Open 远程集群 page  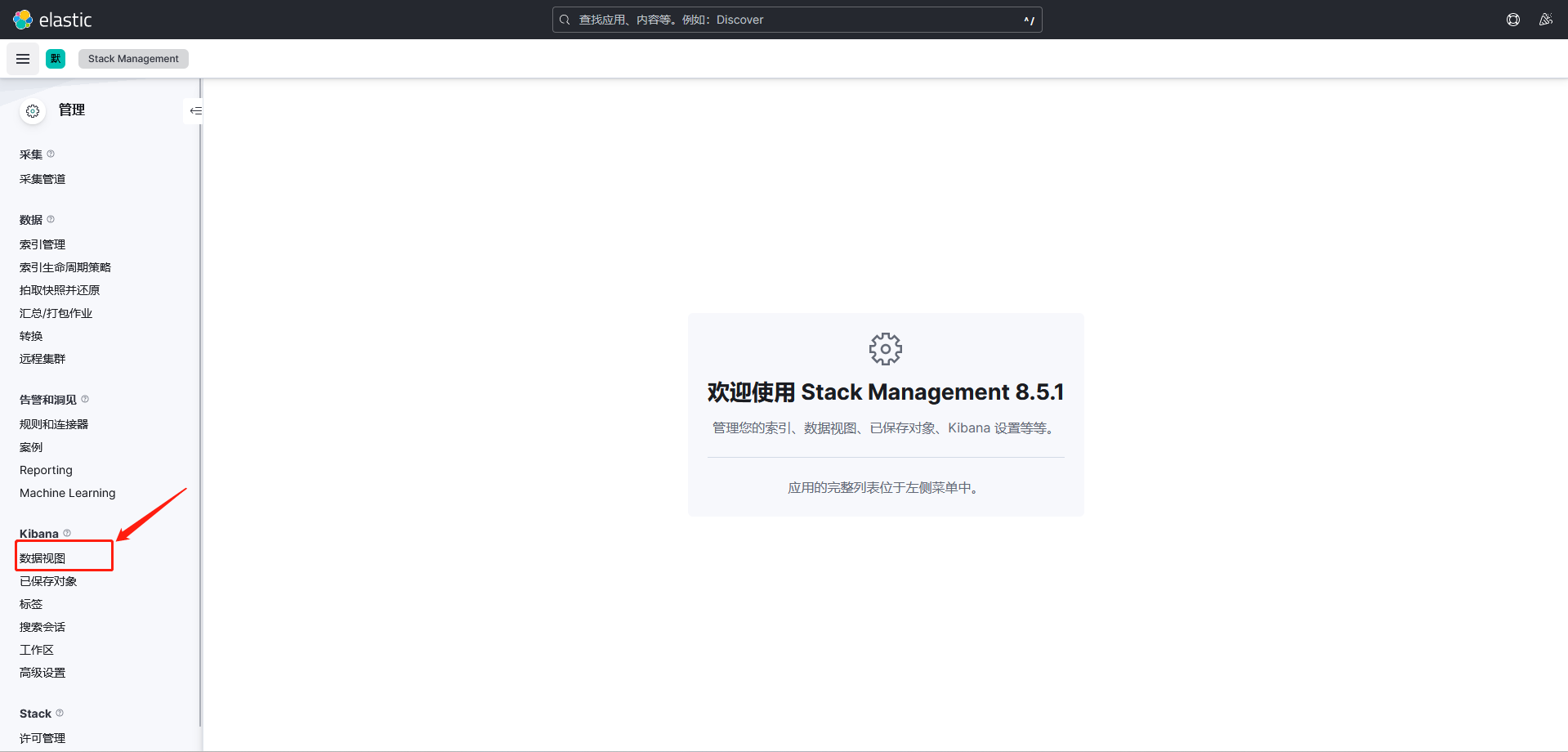[42, 359]
